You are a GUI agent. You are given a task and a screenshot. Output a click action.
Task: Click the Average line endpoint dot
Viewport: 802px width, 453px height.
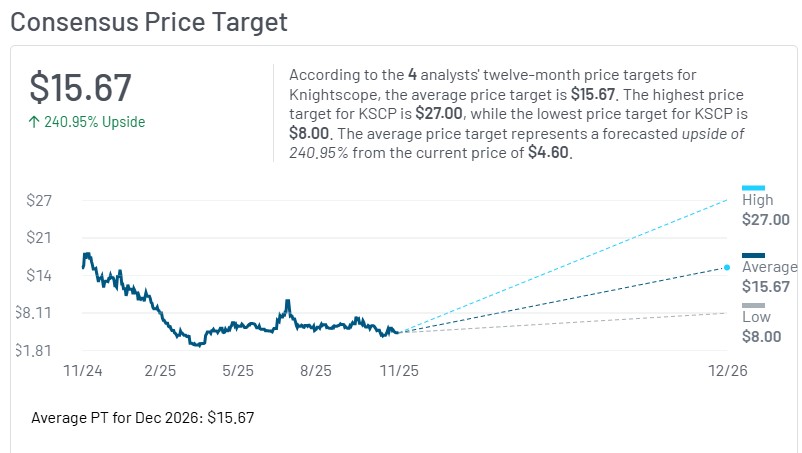click(727, 267)
